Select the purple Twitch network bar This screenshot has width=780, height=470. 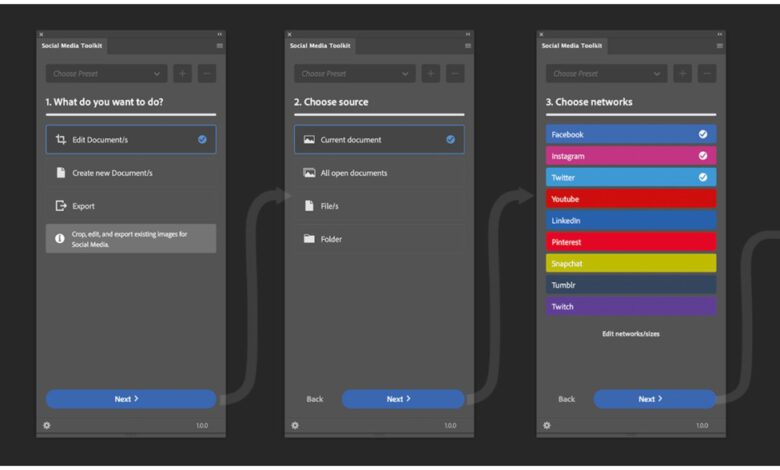point(631,306)
